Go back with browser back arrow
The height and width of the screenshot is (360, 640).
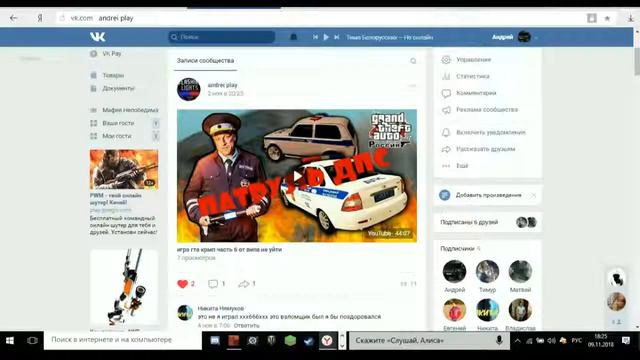click(x=13, y=18)
